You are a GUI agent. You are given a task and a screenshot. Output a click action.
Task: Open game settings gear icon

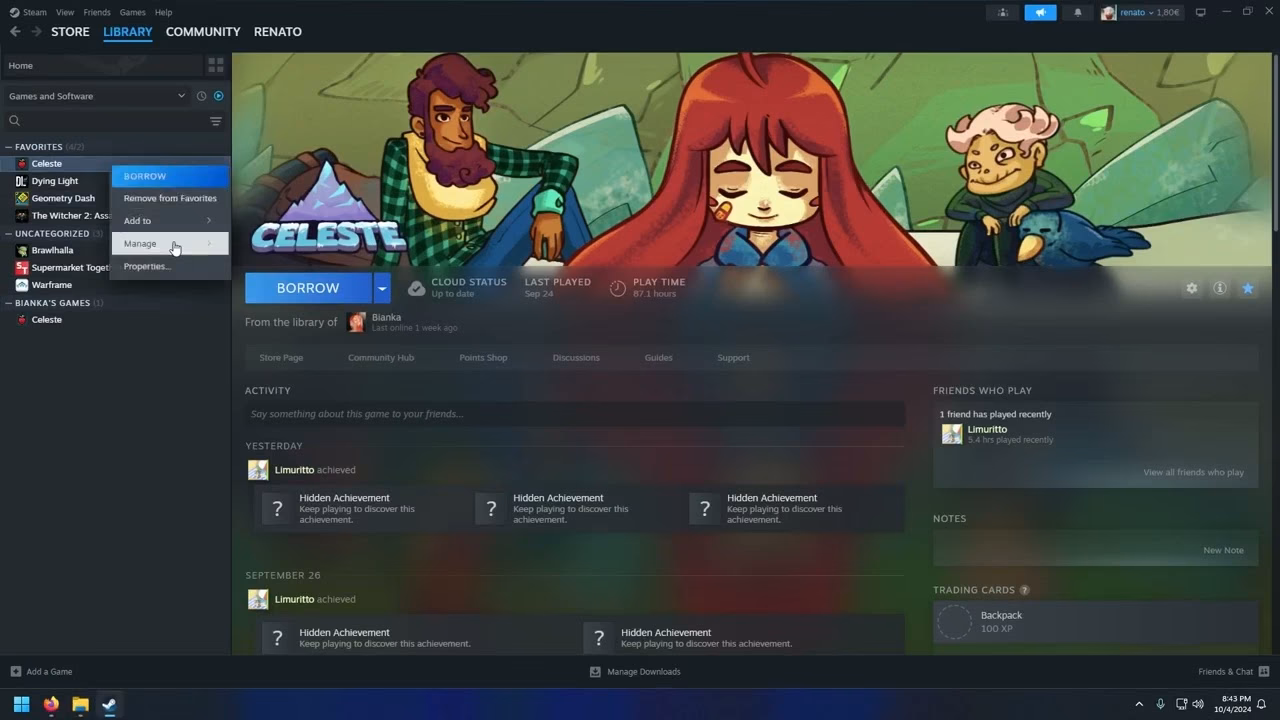pos(1191,288)
